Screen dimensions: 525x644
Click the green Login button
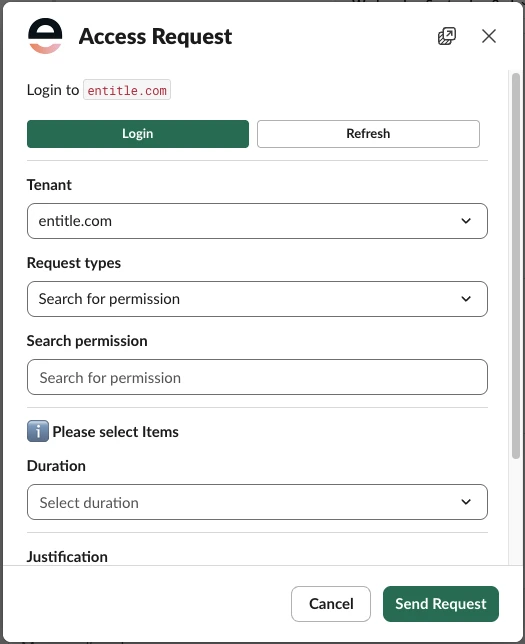pyautogui.click(x=138, y=134)
